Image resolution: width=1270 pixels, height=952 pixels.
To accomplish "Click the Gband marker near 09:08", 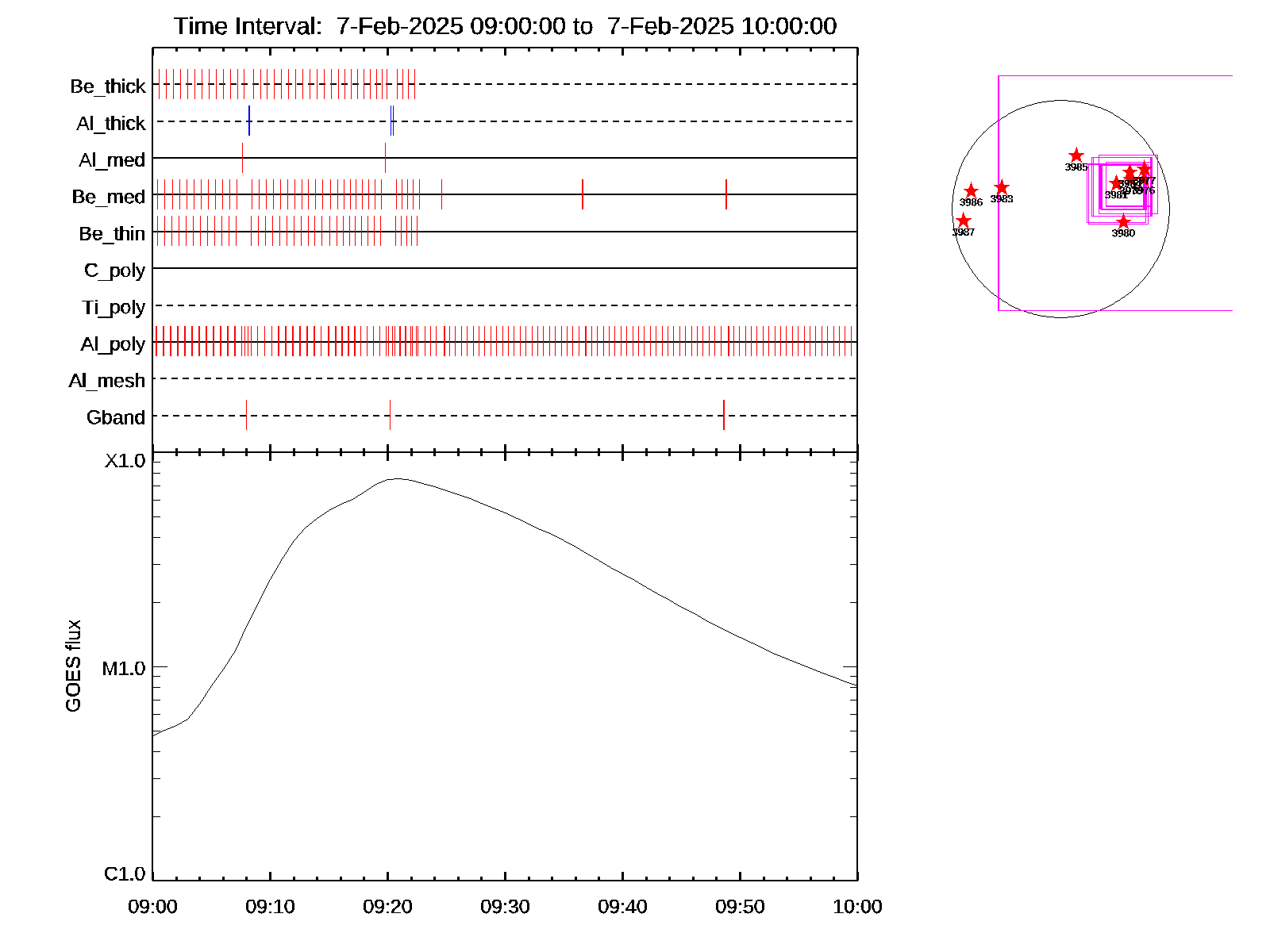I will 246,415.
